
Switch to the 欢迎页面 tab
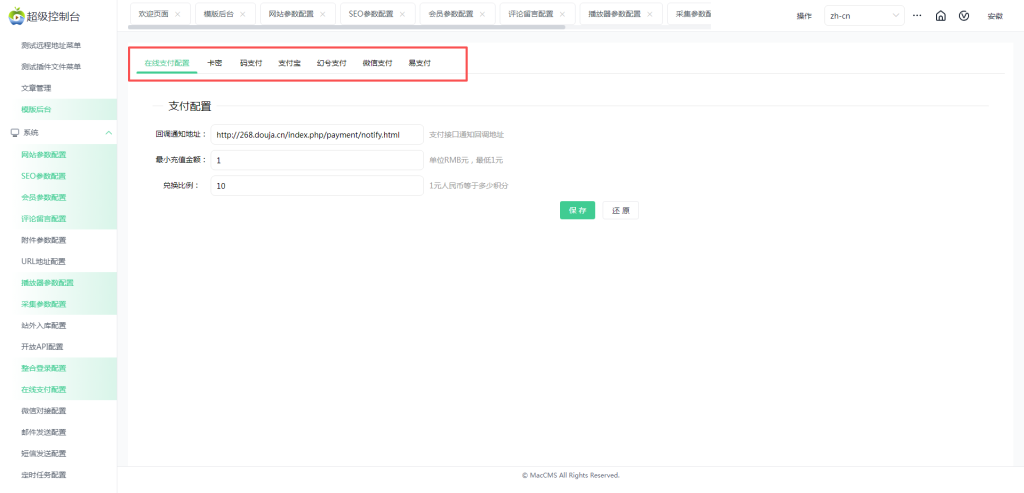[153, 14]
